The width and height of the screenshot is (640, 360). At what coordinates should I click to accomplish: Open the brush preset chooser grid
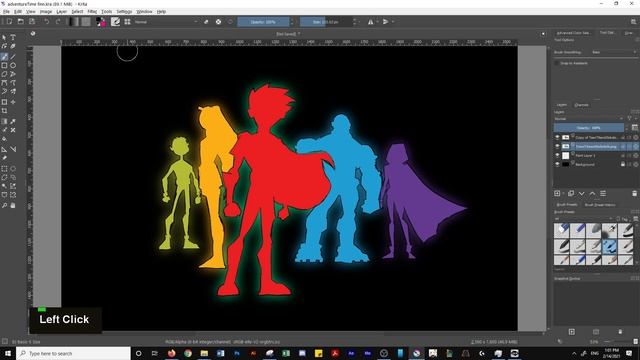pyautogui.click(x=127, y=22)
